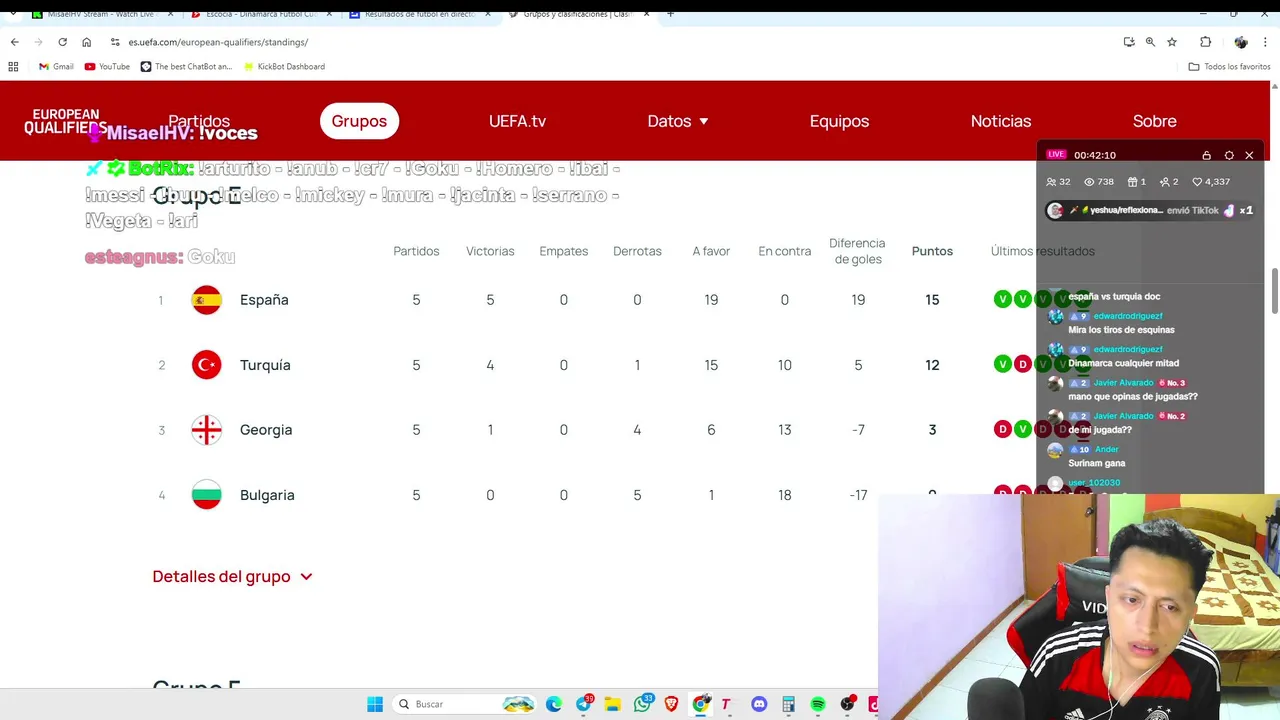1280x720 pixels.
Task: Open a new browser tab
Action: click(x=670, y=14)
